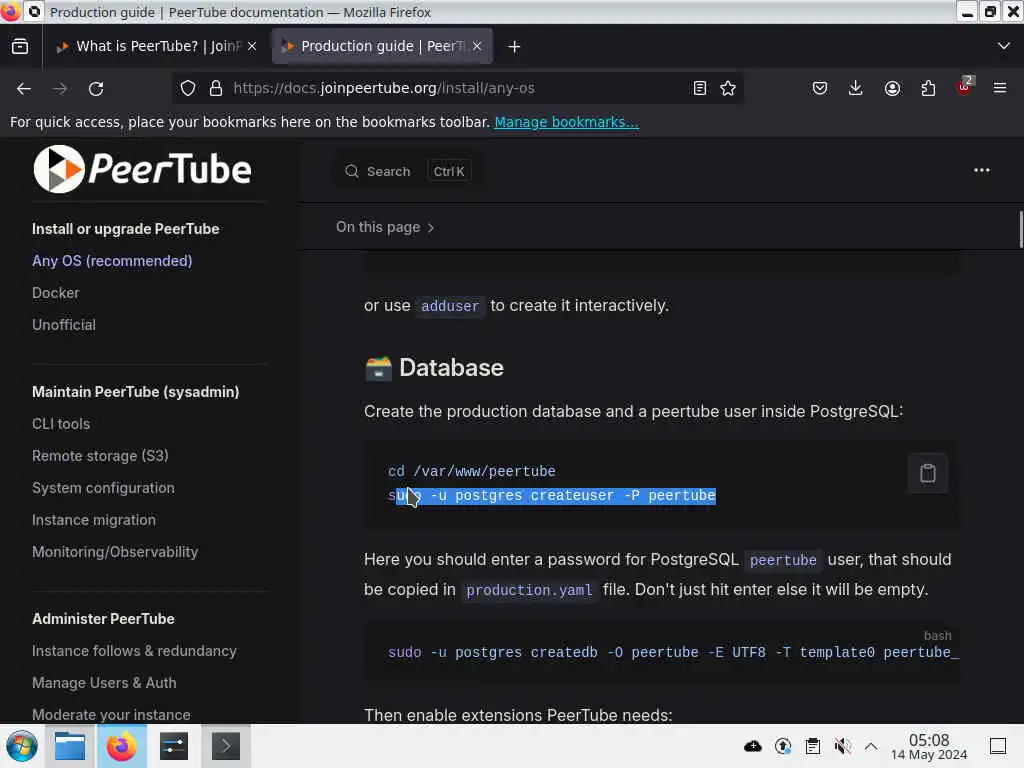Screen dimensions: 1024x768
Task: Open the Start menu button
Action: tap(22, 746)
